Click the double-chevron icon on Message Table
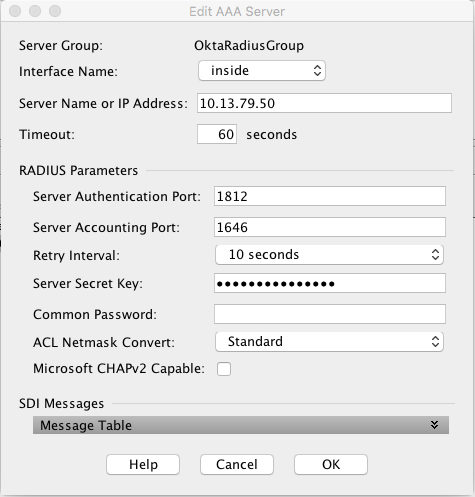This screenshot has height=497, width=475. point(434,425)
